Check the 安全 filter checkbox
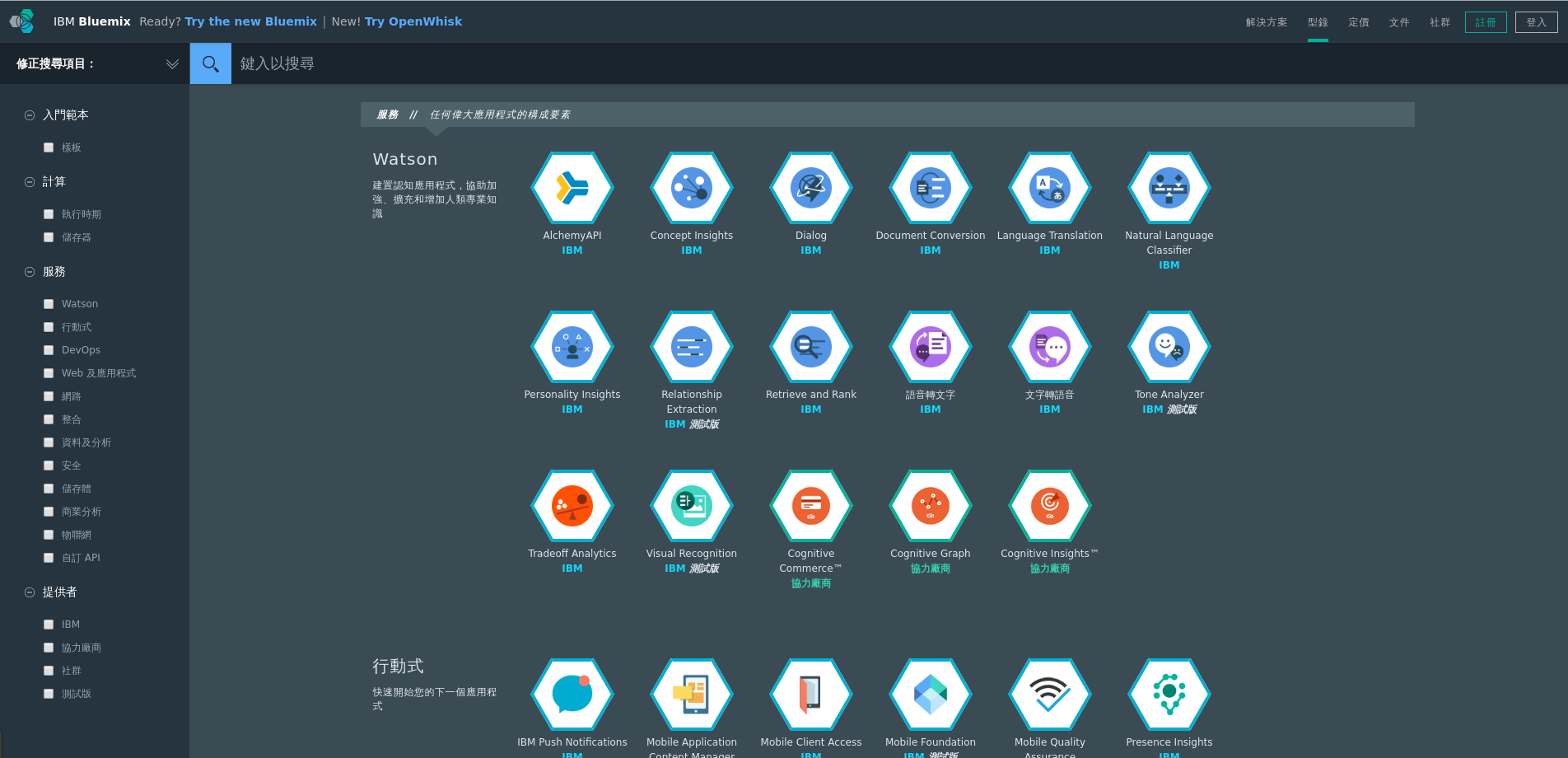The width and height of the screenshot is (1568, 758). 49,466
